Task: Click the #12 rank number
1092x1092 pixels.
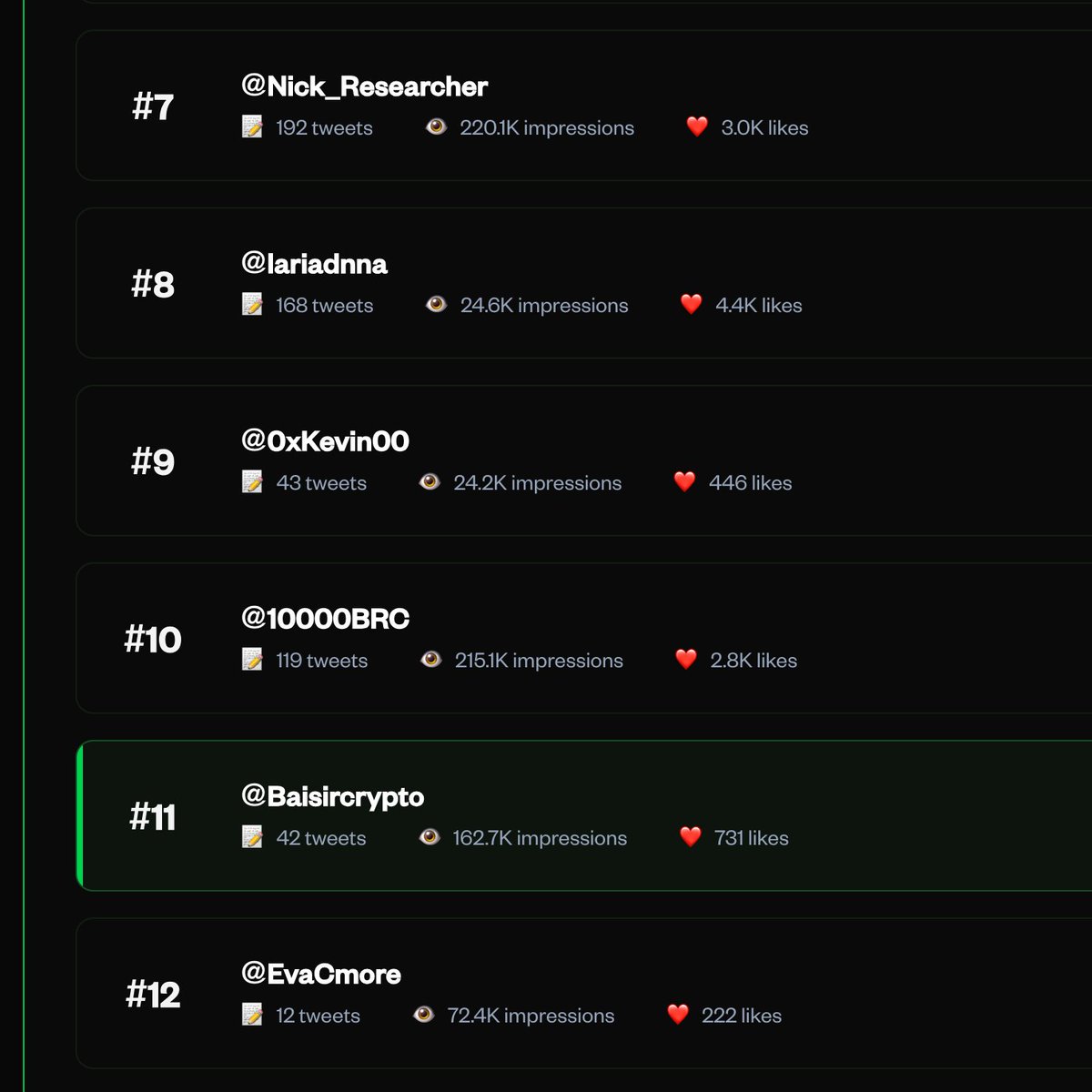Action: click(153, 995)
